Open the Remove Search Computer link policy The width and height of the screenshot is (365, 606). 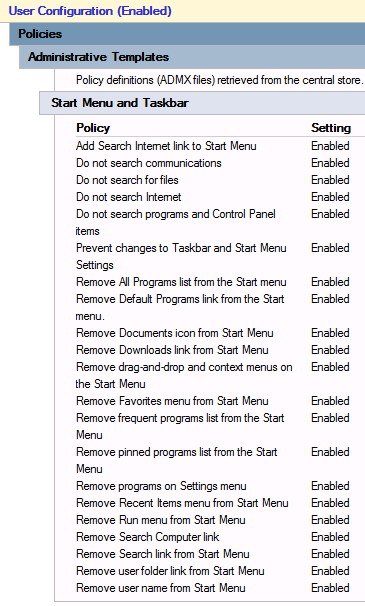[x=148, y=537]
